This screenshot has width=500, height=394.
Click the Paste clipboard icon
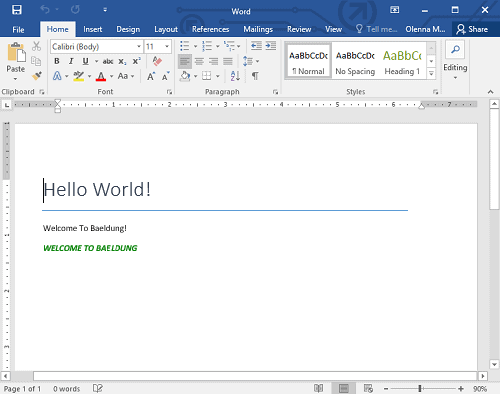(x=16, y=52)
